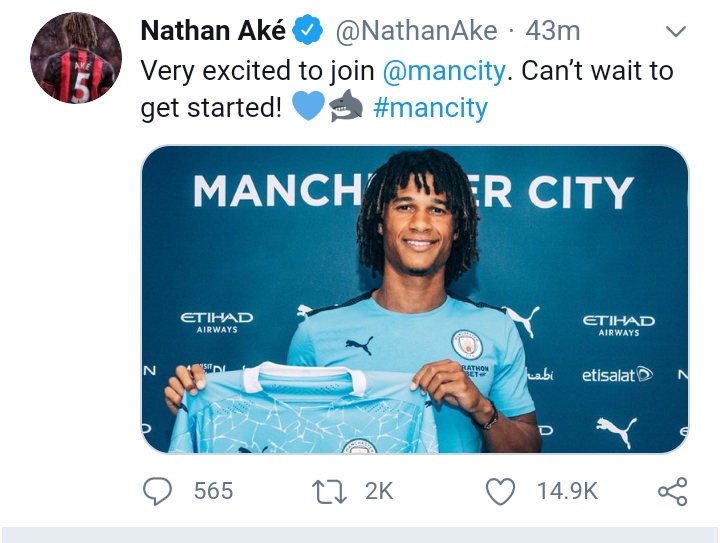The image size is (720, 543).
Task: Open the #mancity hashtag link
Action: (x=430, y=107)
